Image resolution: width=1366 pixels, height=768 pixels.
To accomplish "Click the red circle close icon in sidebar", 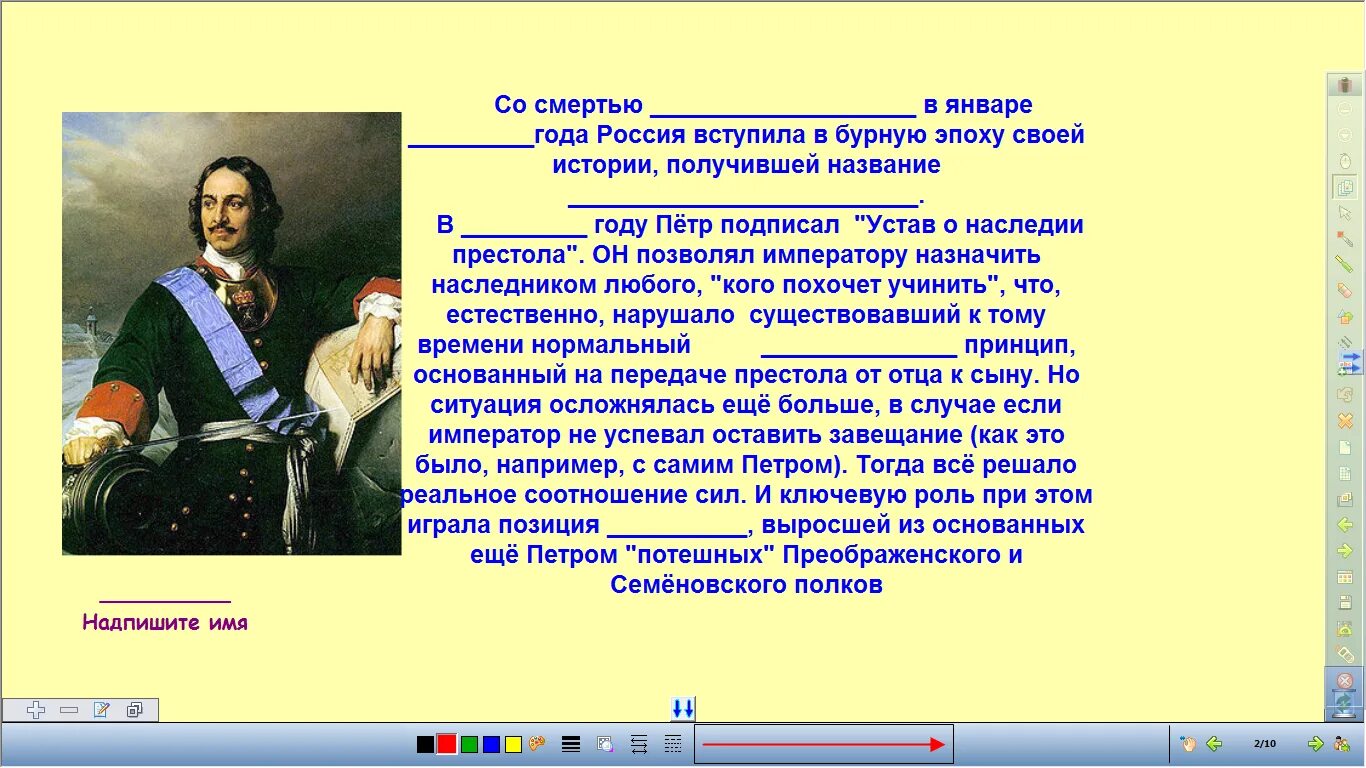I will point(1345,681).
